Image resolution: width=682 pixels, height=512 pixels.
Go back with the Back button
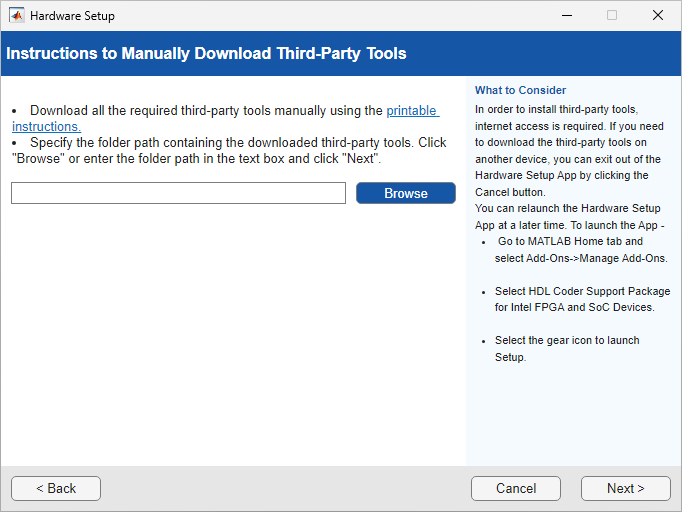coord(56,488)
